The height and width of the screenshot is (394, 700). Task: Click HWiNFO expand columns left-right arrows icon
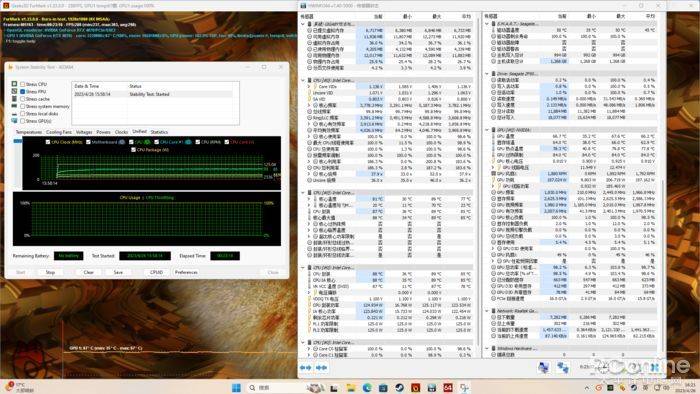click(x=306, y=368)
